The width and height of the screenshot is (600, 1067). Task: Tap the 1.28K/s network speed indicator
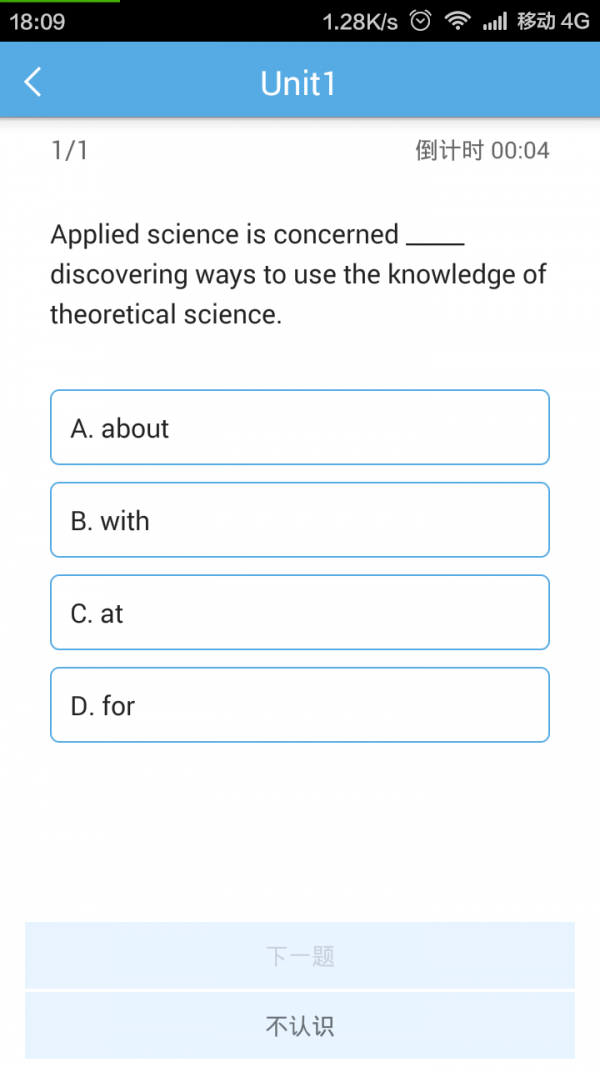pos(360,22)
